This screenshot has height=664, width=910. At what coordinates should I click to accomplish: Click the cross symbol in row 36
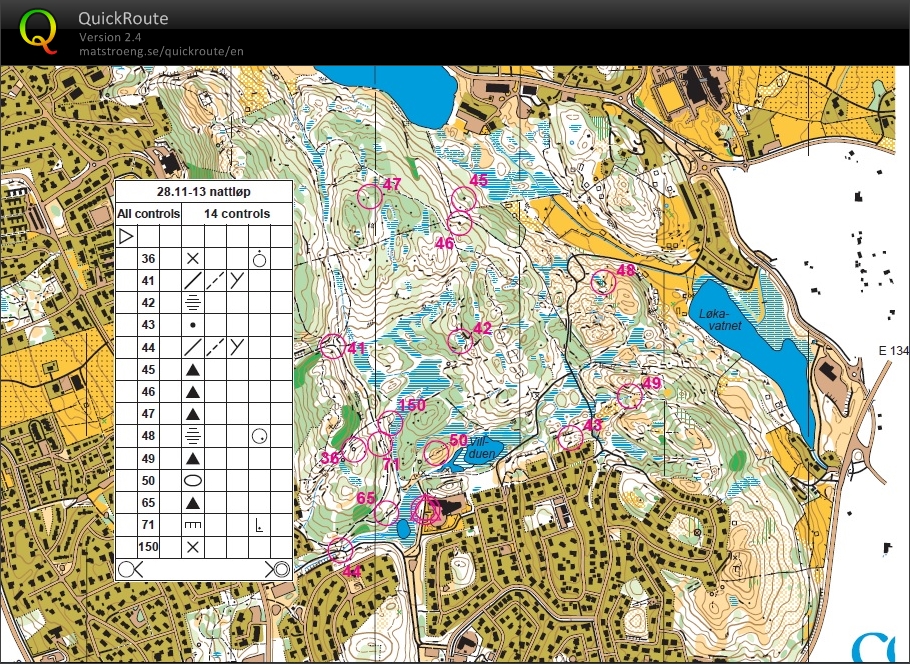[x=192, y=259]
